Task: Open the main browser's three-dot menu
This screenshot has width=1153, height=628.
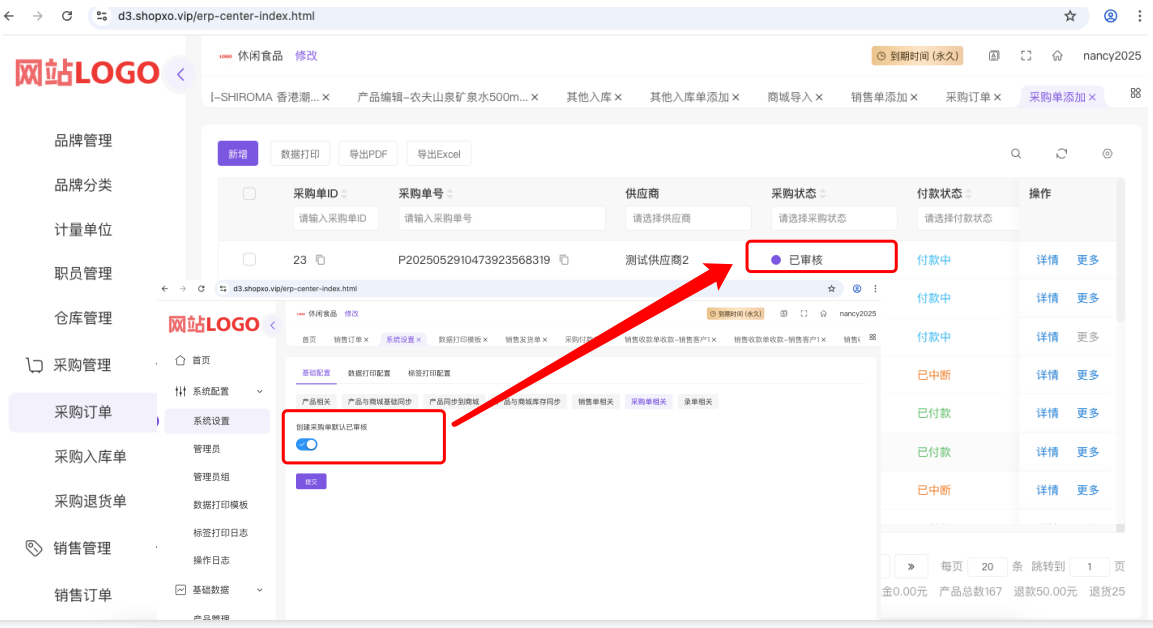Action: pyautogui.click(x=1140, y=15)
